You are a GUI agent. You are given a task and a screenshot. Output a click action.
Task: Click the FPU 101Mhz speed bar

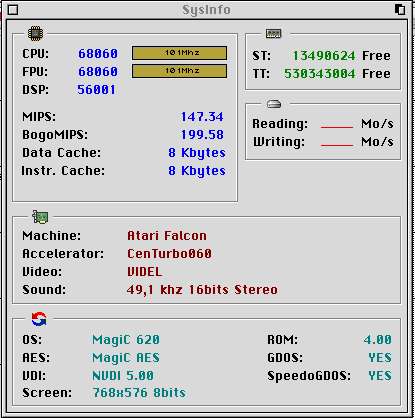click(x=179, y=71)
